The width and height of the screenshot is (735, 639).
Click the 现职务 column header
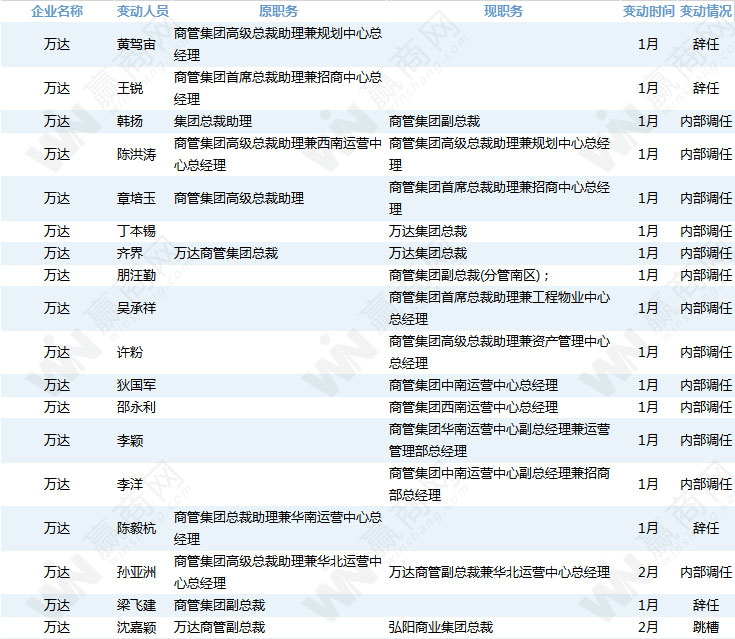point(503,11)
